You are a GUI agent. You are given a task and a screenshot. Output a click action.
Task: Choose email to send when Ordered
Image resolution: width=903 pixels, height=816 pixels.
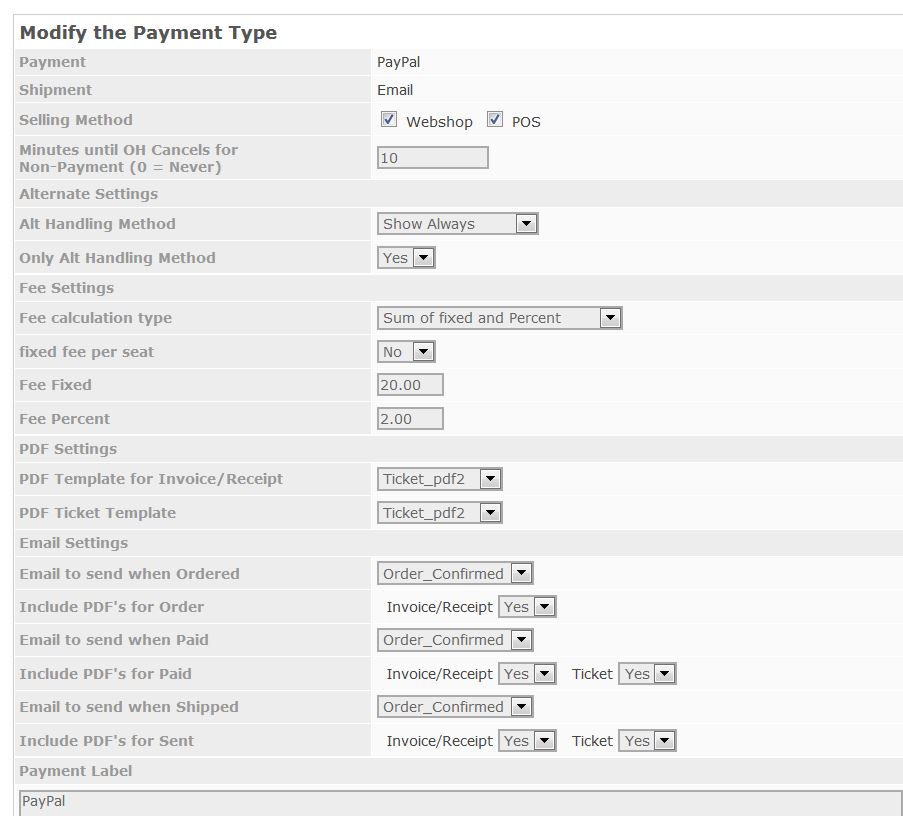point(455,574)
